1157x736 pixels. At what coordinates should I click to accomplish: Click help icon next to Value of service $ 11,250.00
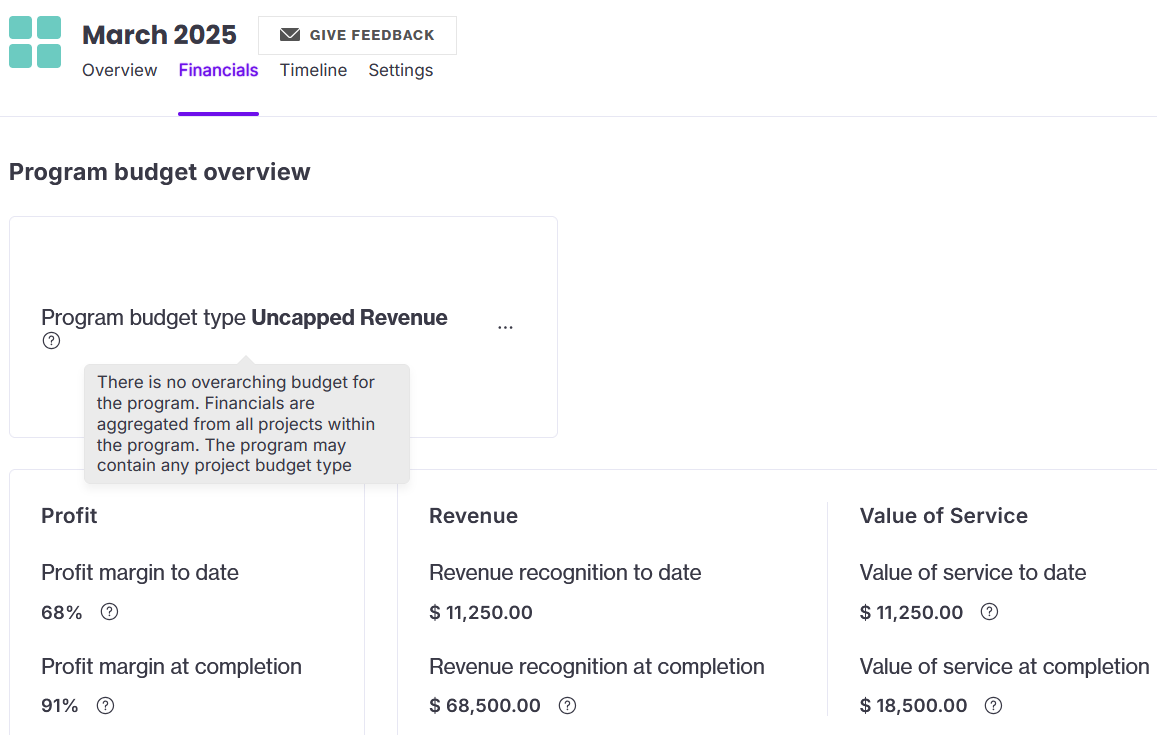pos(990,612)
